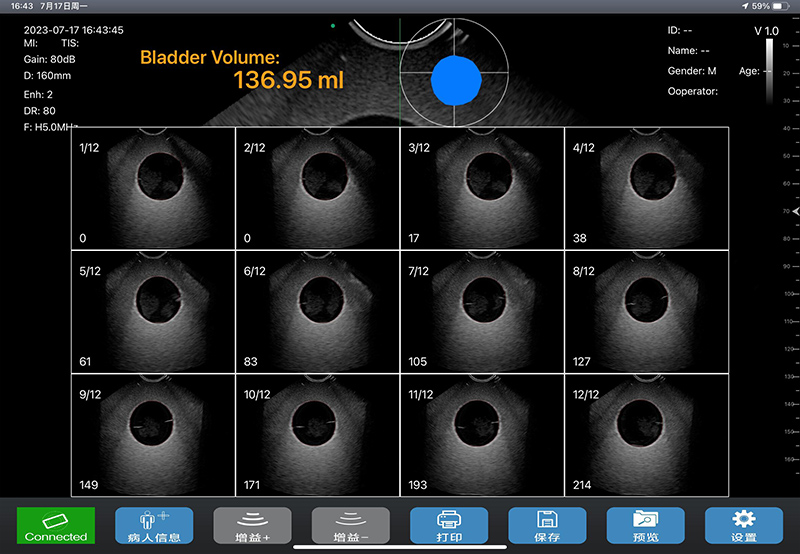The height and width of the screenshot is (554, 800).
Task: Print the scan report (打印)
Action: [x=448, y=526]
